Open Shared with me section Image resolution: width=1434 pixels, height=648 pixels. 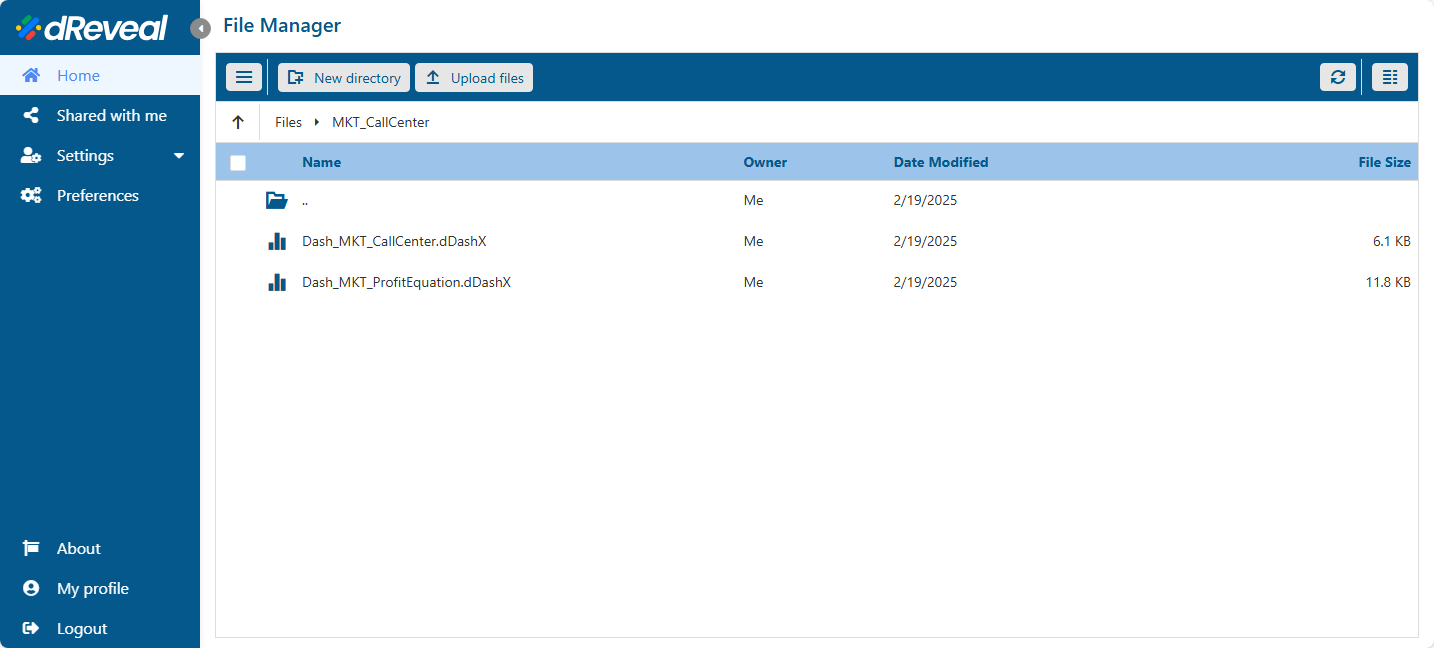tap(111, 116)
